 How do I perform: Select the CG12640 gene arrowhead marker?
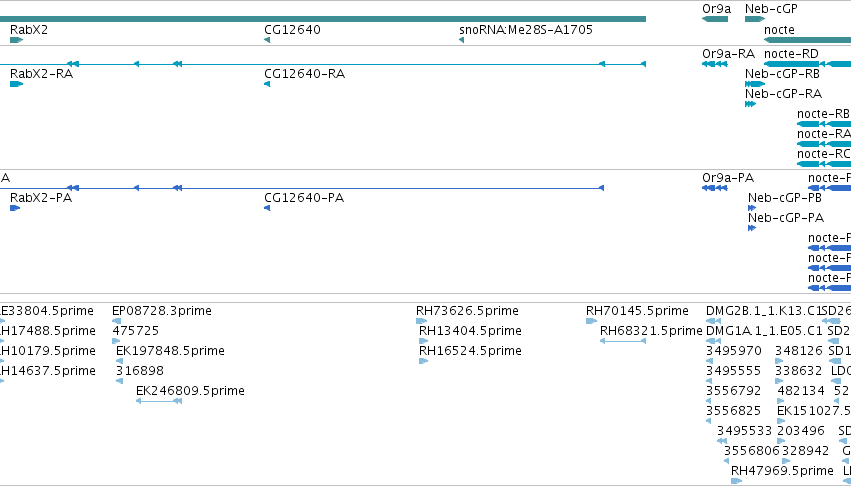(267, 40)
